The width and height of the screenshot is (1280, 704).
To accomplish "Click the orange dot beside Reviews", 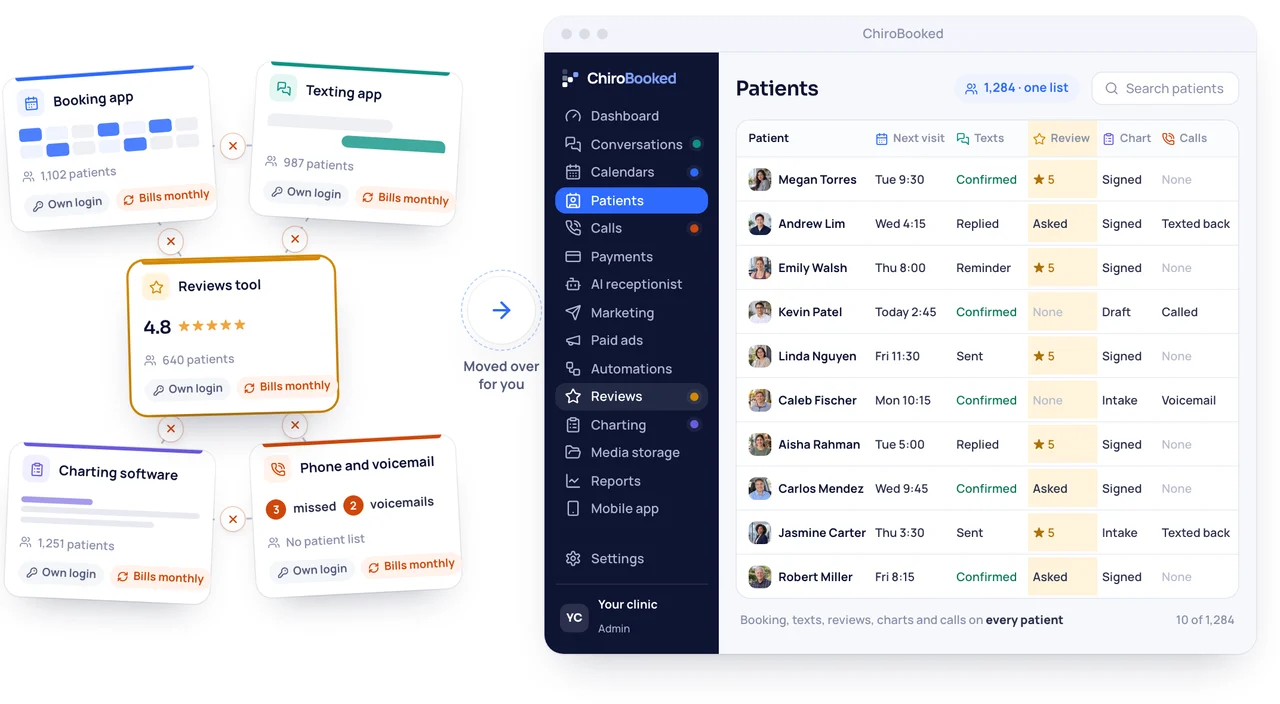I will pyautogui.click(x=694, y=397).
